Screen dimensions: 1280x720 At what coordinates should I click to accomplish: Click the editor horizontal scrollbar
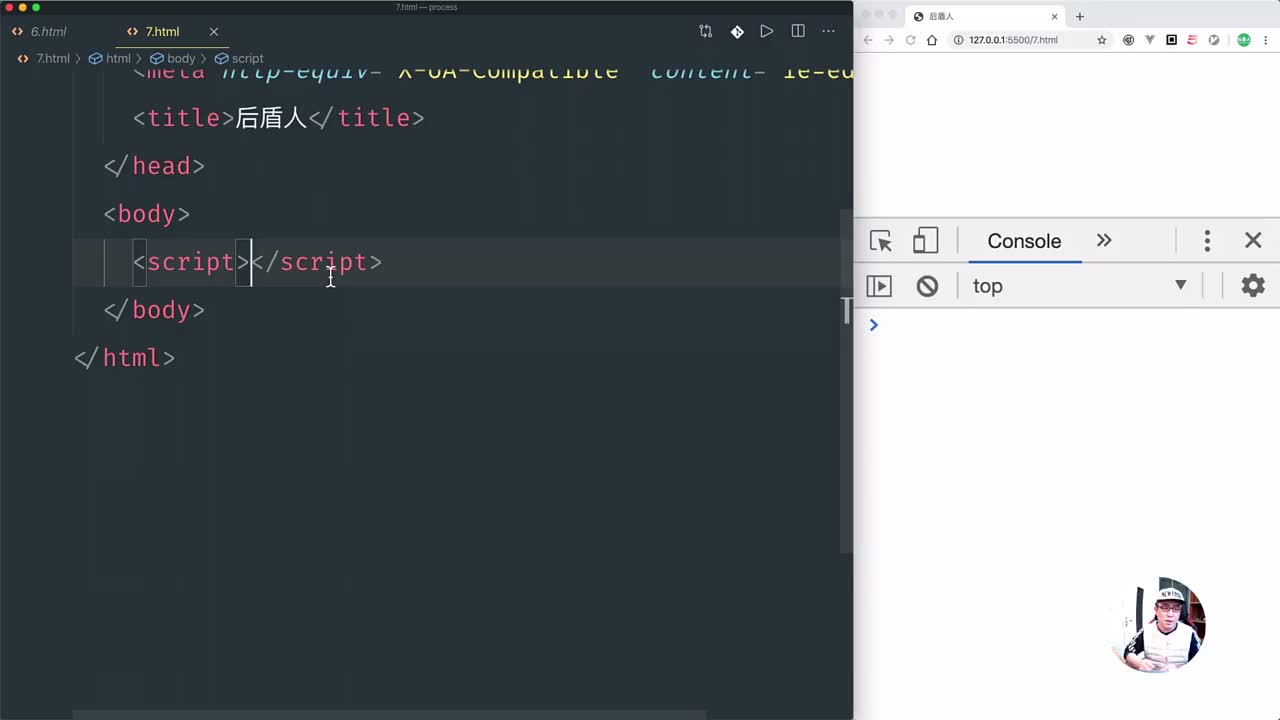[x=390, y=715]
